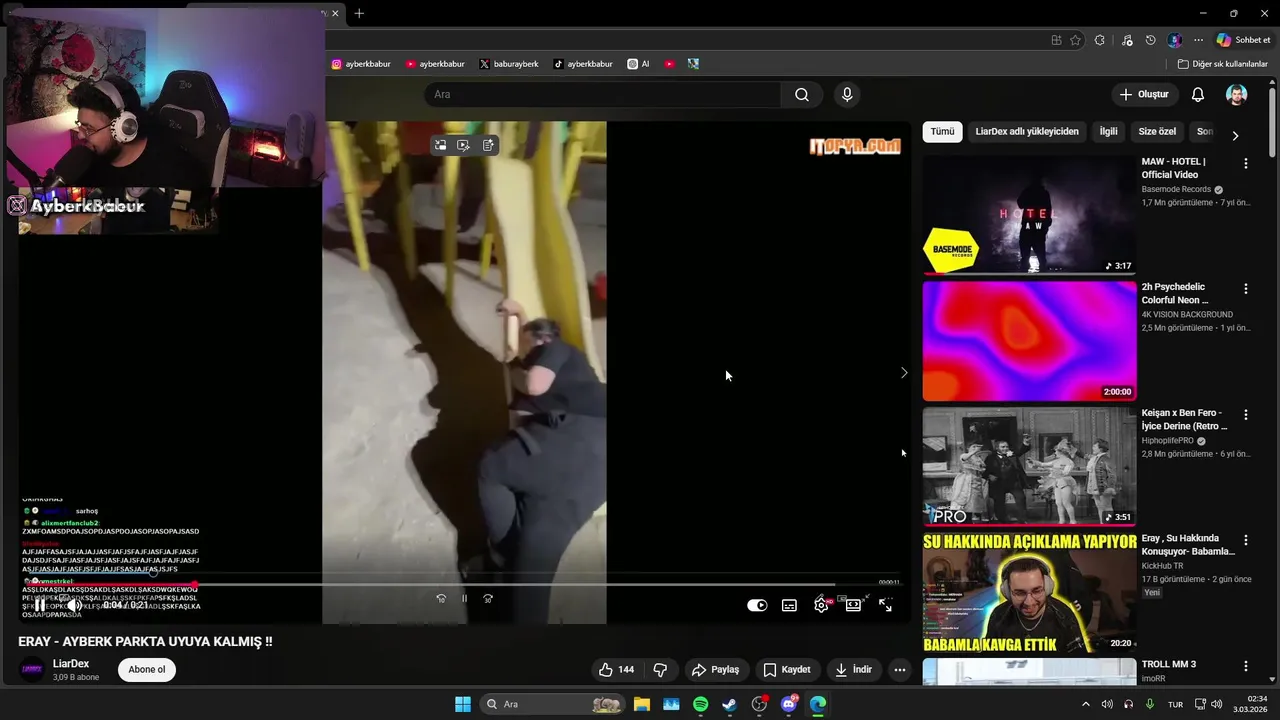The width and height of the screenshot is (1280, 720).
Task: Click the YouTube search magnifier button
Action: click(x=802, y=94)
